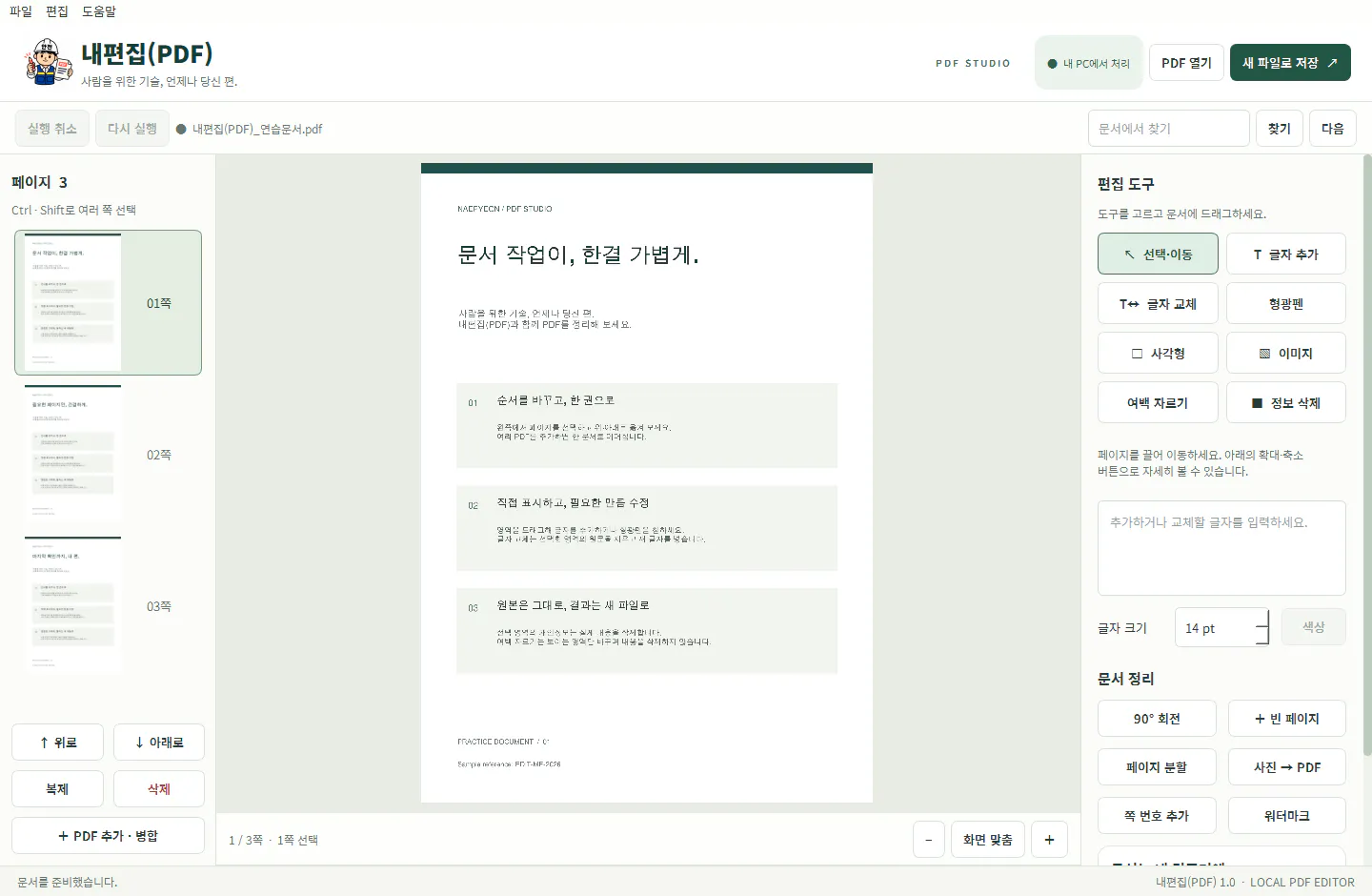
Task: Move page down with 아래로 button
Action: 159,742
